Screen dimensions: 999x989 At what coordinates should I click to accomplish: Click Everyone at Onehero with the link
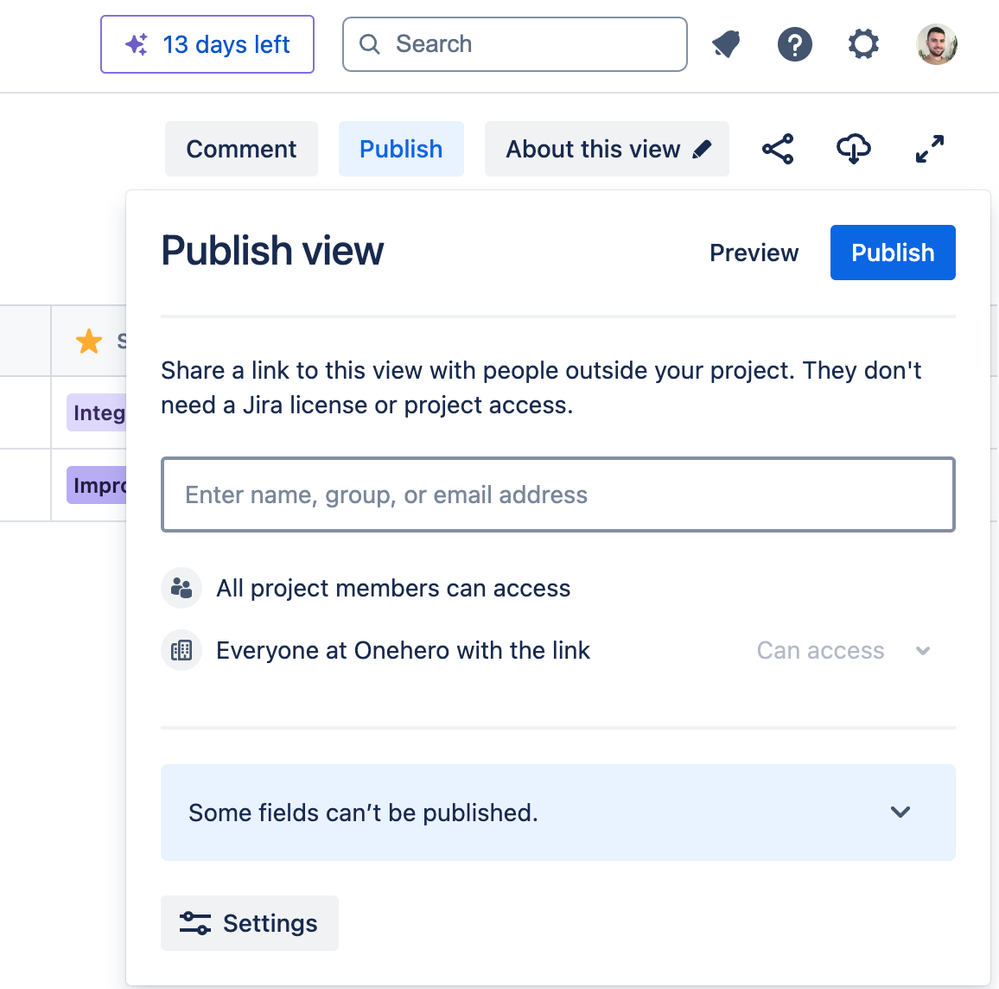click(403, 651)
